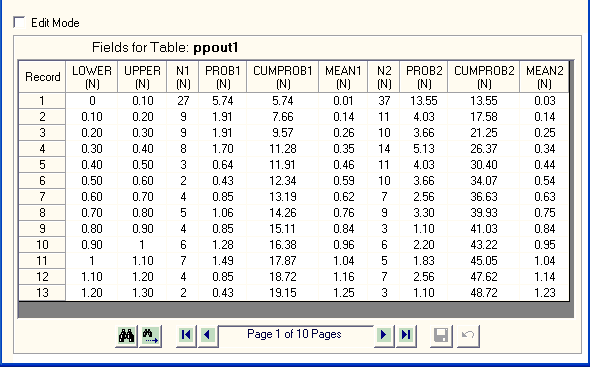Viewport: 590px width, 367px height.
Task: Click the find next binoculars icon
Action: point(151,335)
